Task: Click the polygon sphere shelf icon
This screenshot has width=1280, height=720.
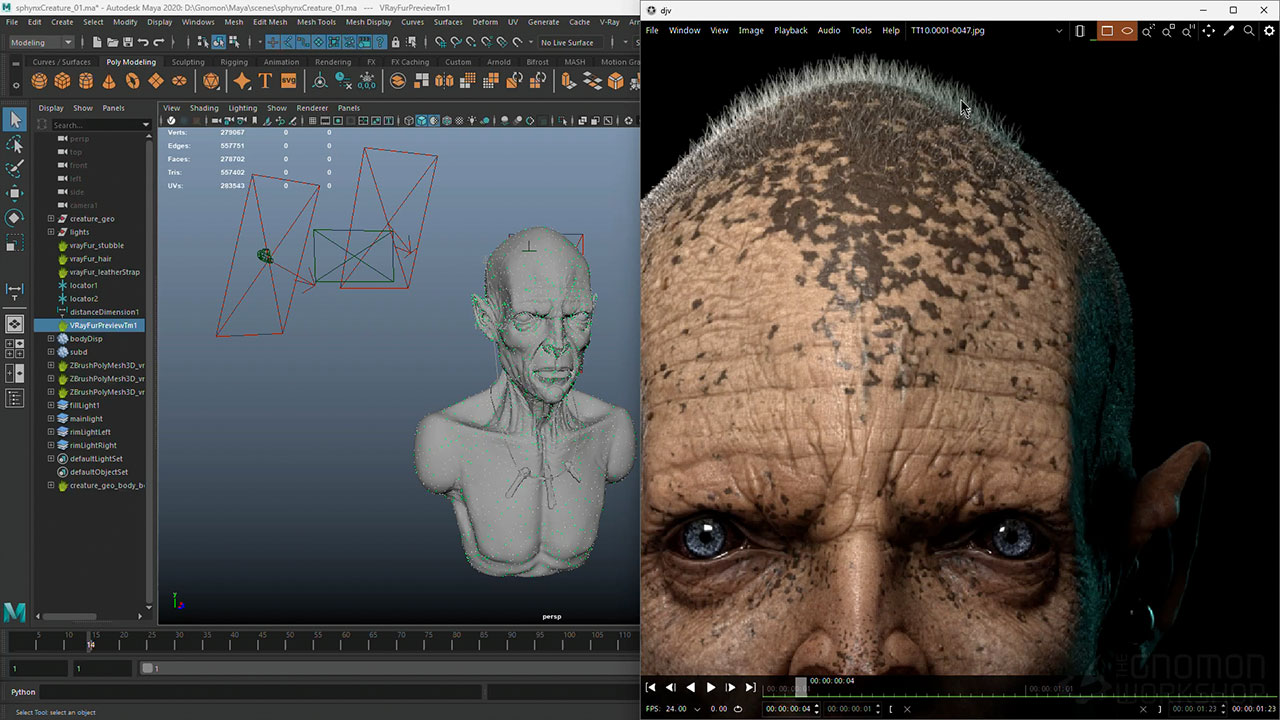Action: 39,81
